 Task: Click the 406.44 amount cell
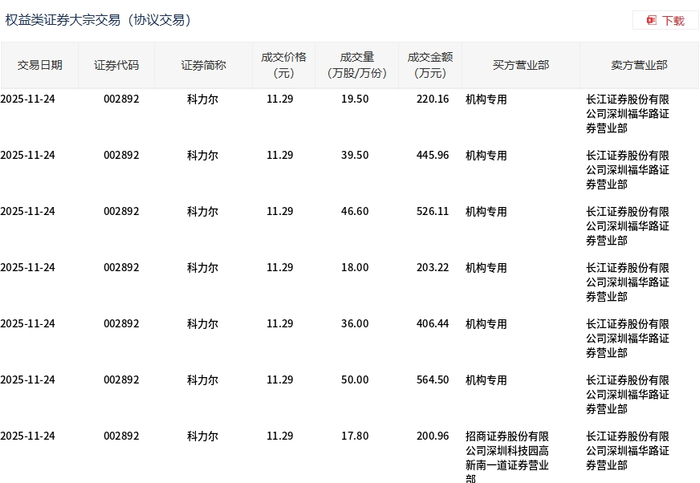[432, 324]
